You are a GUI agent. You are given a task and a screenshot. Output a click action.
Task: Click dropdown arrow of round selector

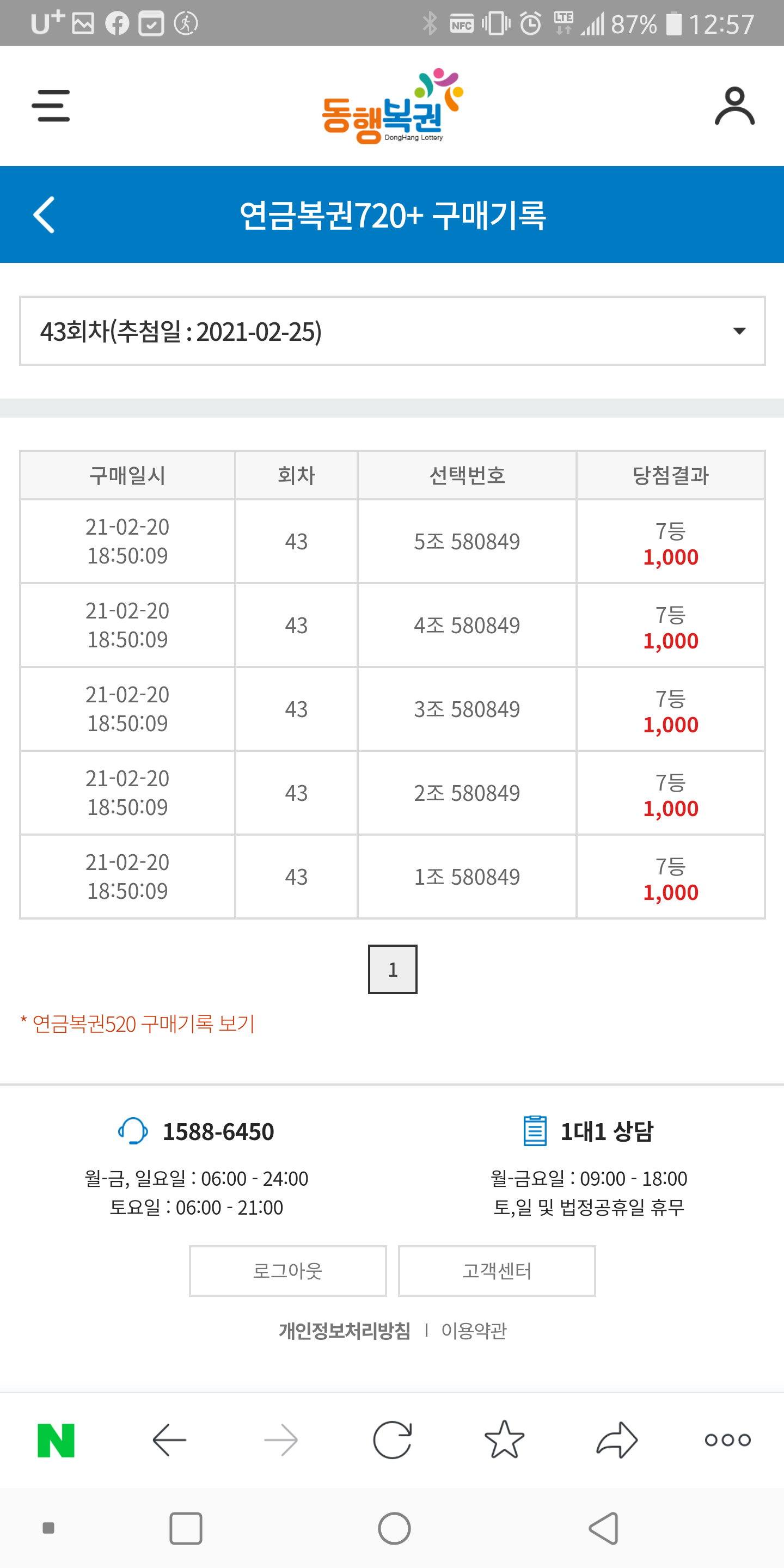(x=739, y=331)
